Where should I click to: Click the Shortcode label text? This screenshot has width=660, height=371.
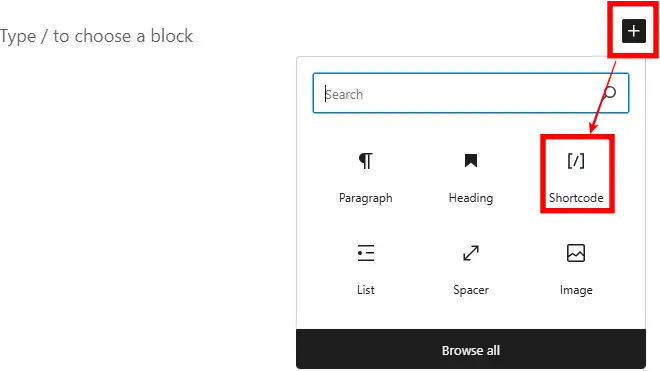point(576,198)
